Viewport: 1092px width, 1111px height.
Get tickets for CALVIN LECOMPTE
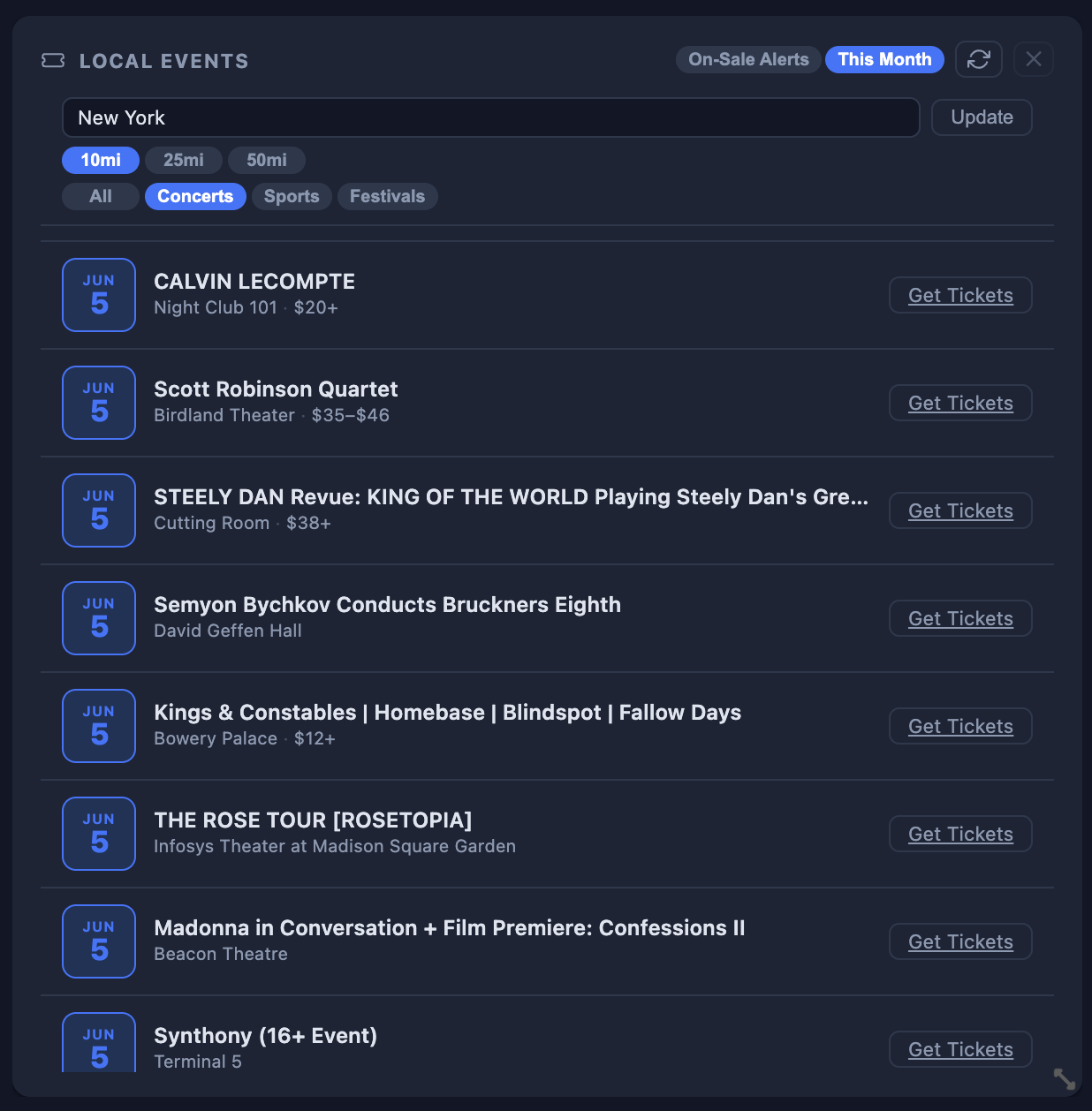(x=960, y=295)
